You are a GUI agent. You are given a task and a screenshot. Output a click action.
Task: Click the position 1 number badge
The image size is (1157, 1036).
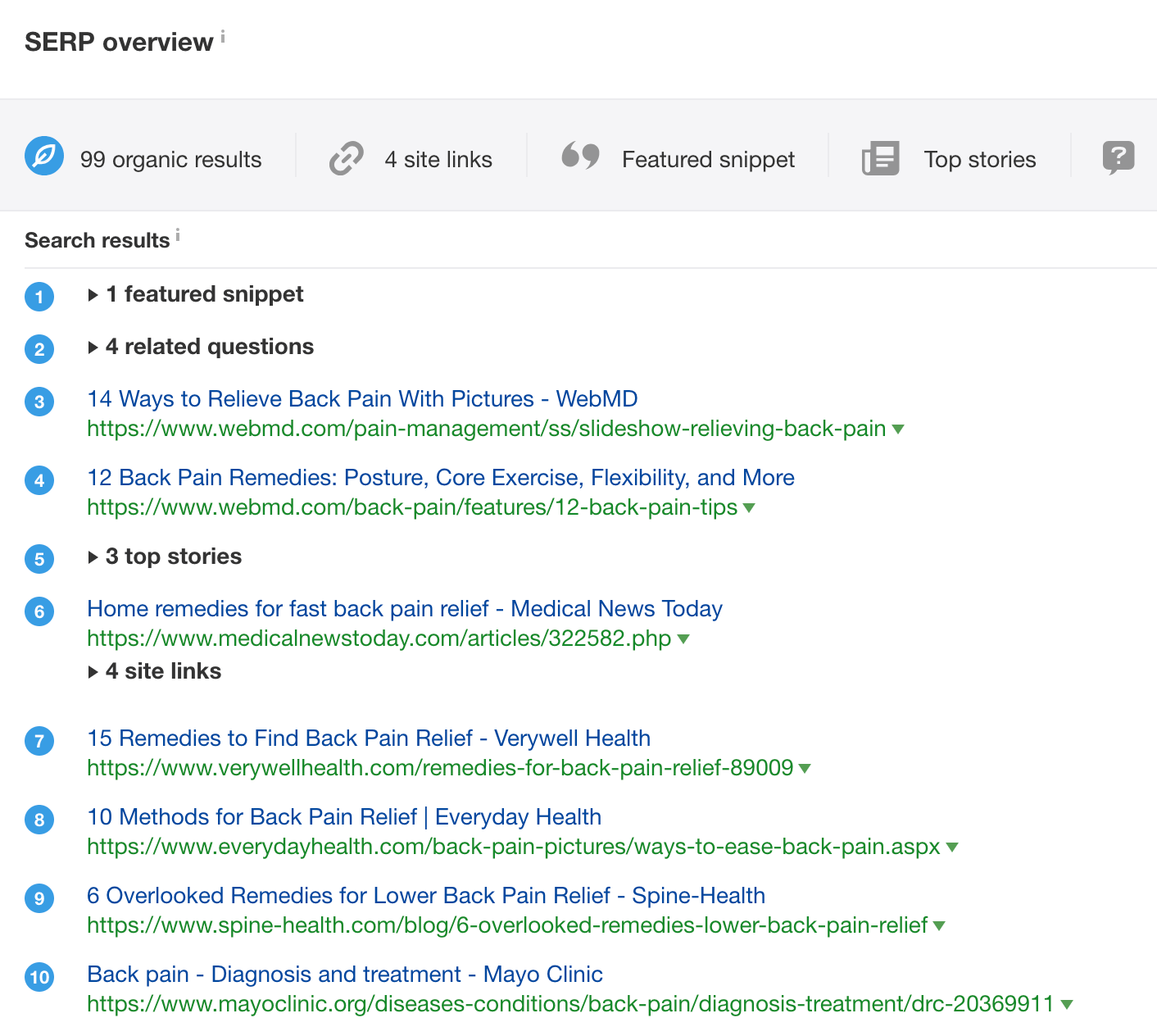[x=39, y=297]
